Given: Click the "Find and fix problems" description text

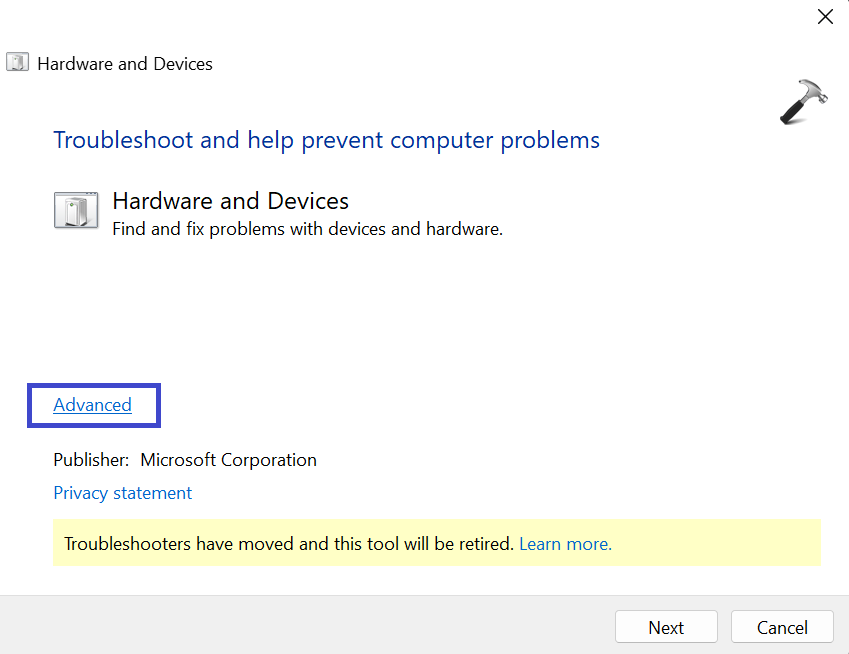Looking at the screenshot, I should pos(307,229).
